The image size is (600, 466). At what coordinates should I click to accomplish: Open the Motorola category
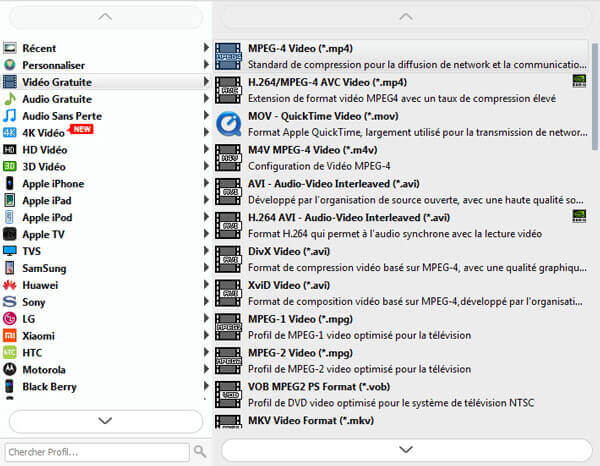tap(106, 369)
